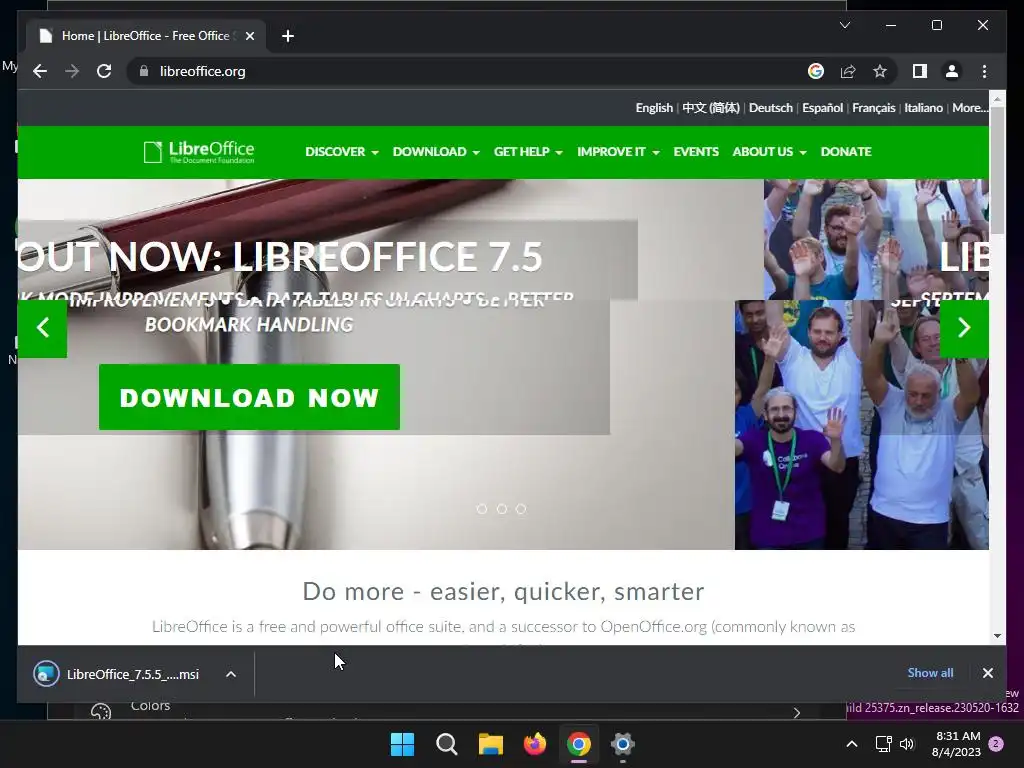Screen dimensions: 1024x768
Task: Open the EVENTS page
Action: pos(696,152)
